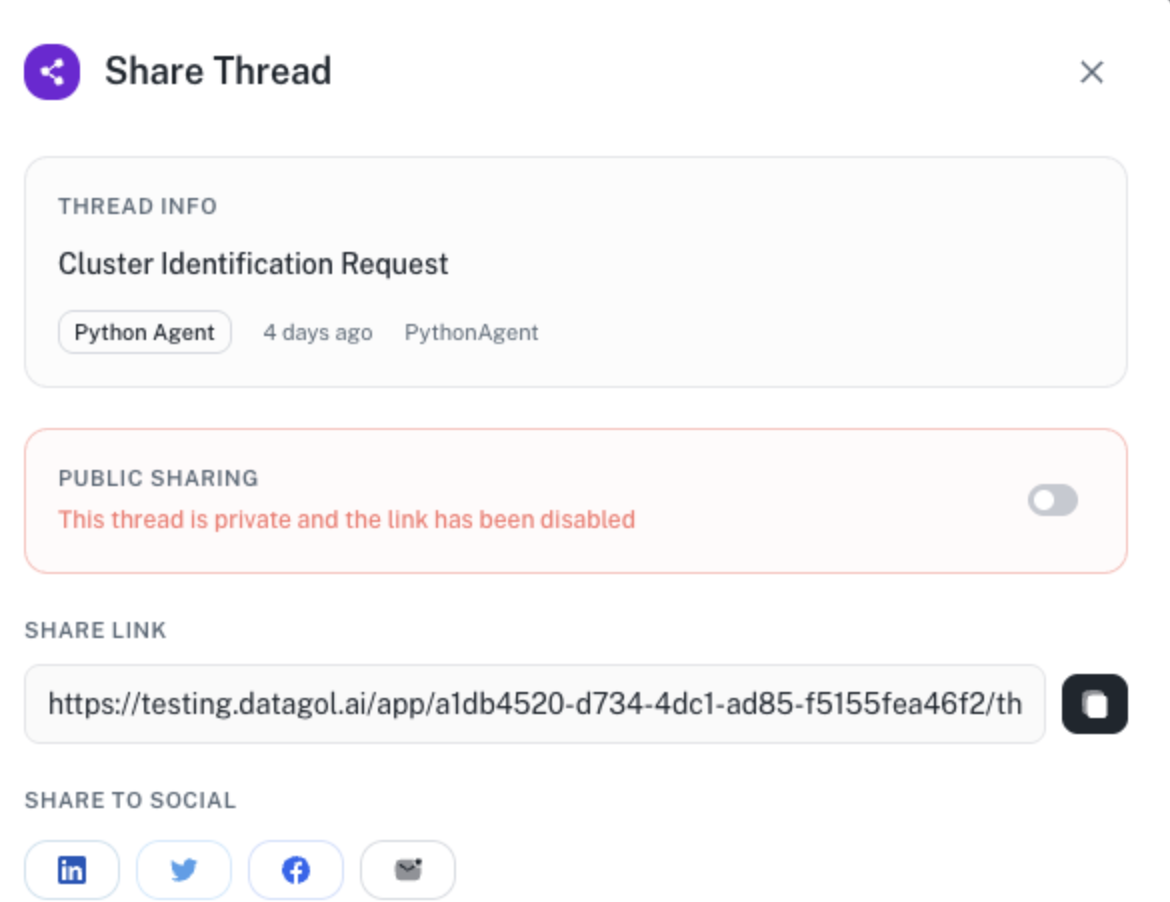Click the SHARE LINK label
1170x902 pixels.
pyautogui.click(x=95, y=631)
